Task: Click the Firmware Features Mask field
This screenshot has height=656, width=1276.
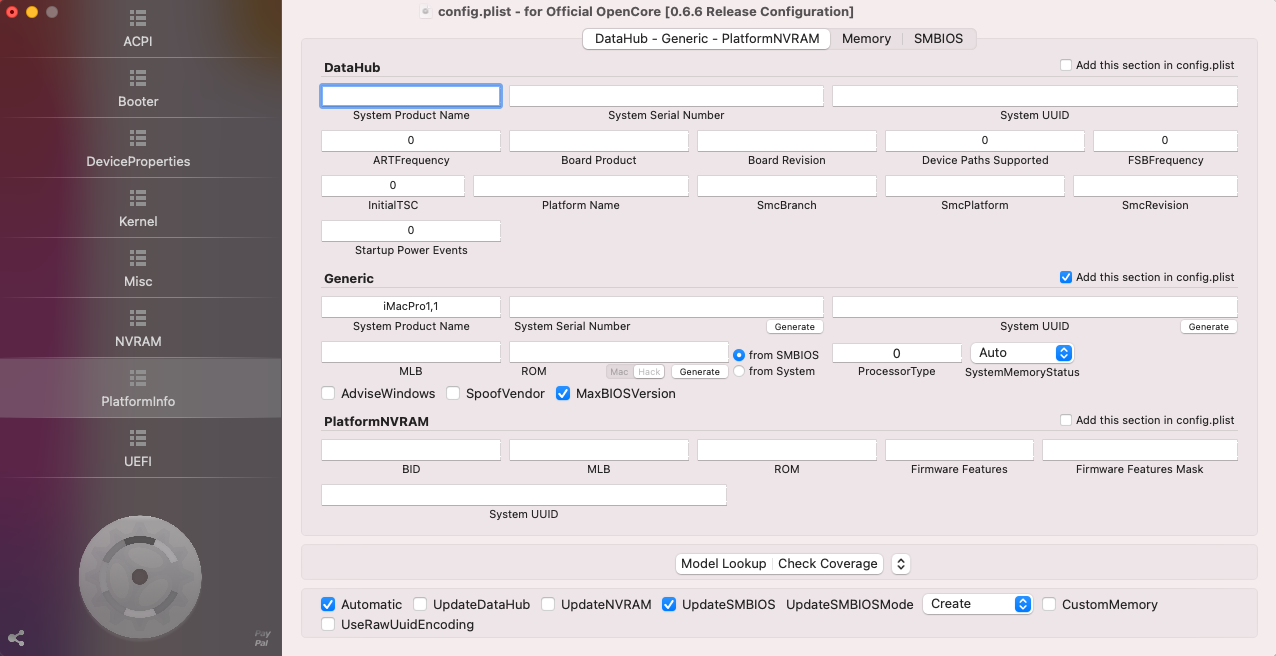Action: [x=1140, y=450]
